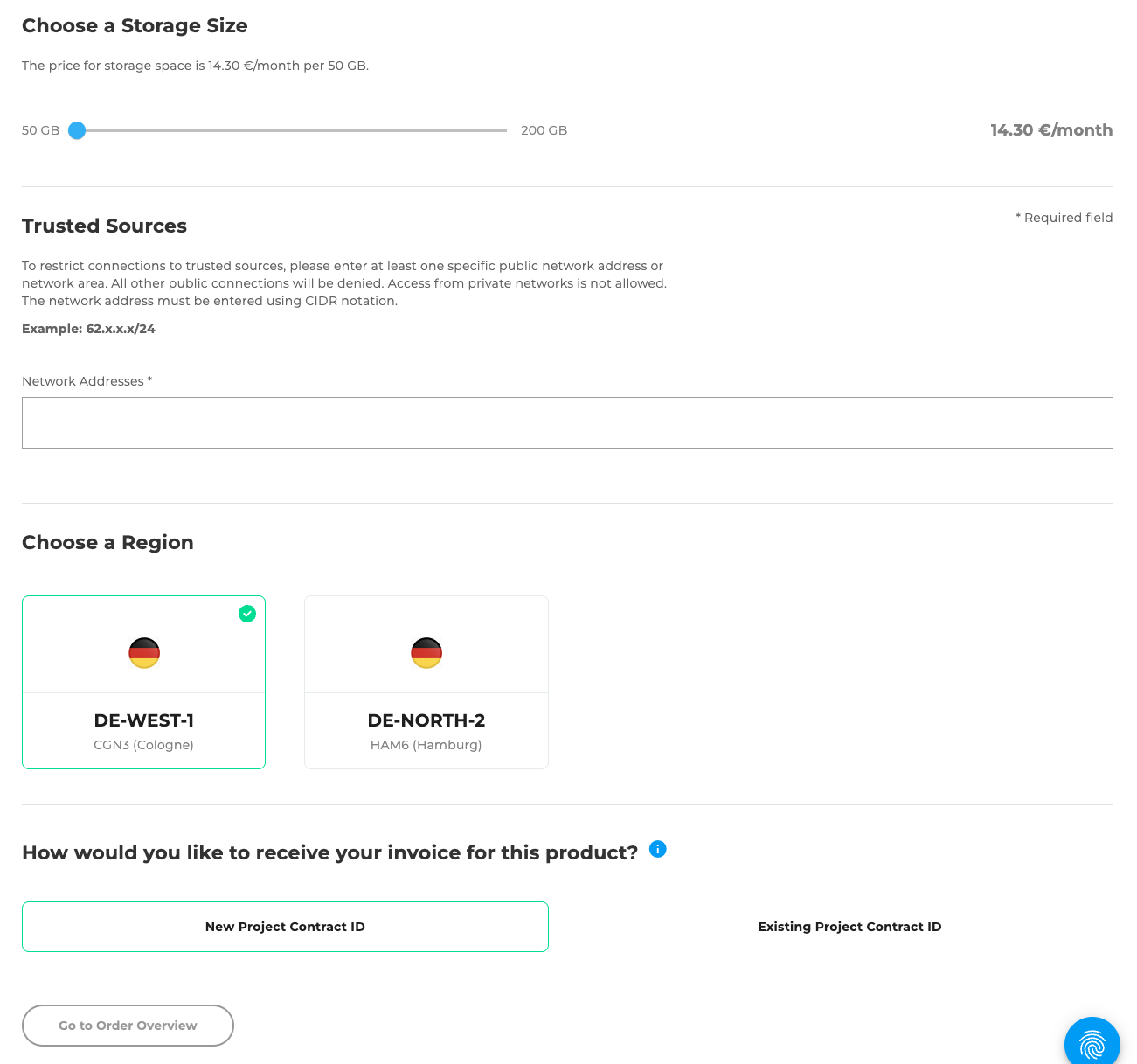Viewport: 1137px width, 1064px height.
Task: Click inside the Network Addresses input field
Action: (x=567, y=422)
